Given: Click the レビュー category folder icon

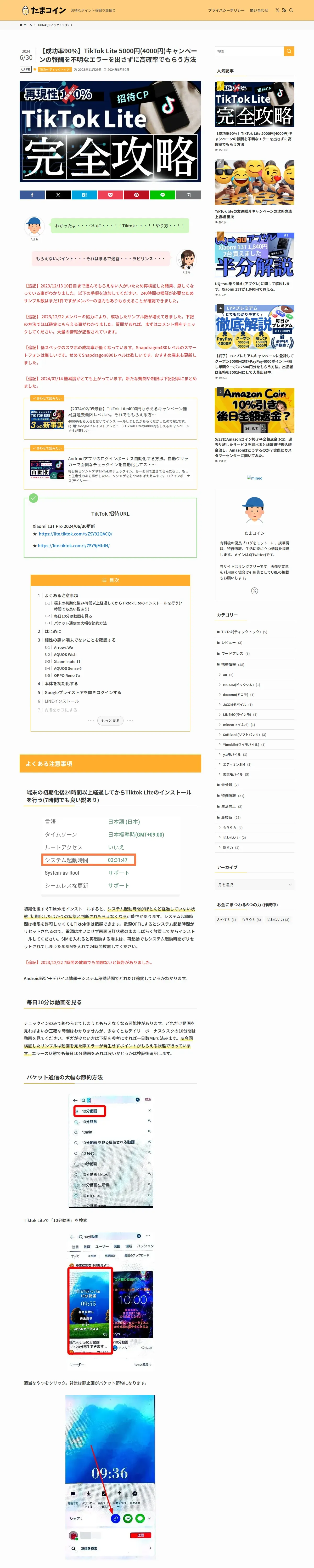Looking at the screenshot, I should click(218, 643).
